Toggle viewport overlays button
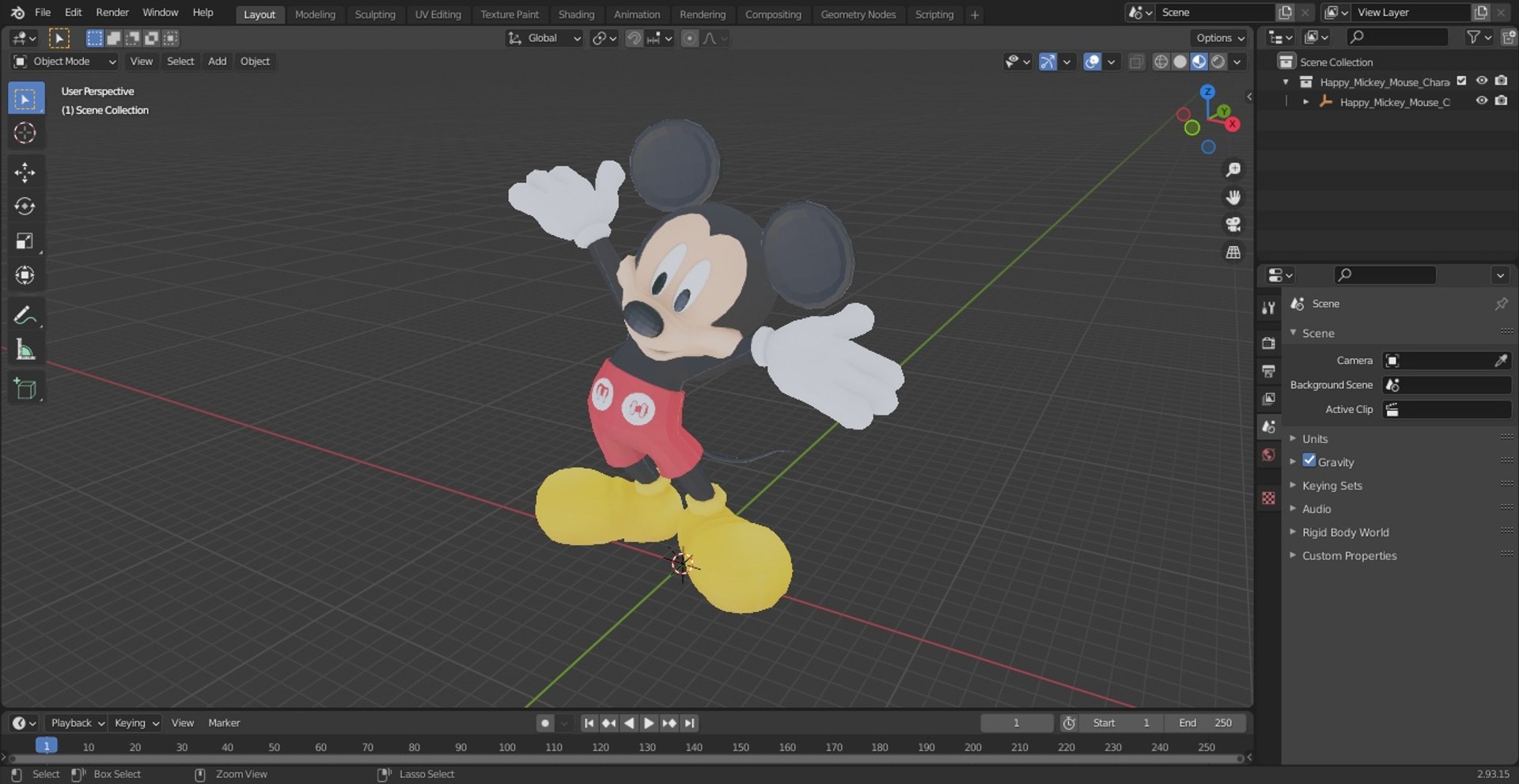This screenshot has height=784, width=1519. tap(1093, 62)
